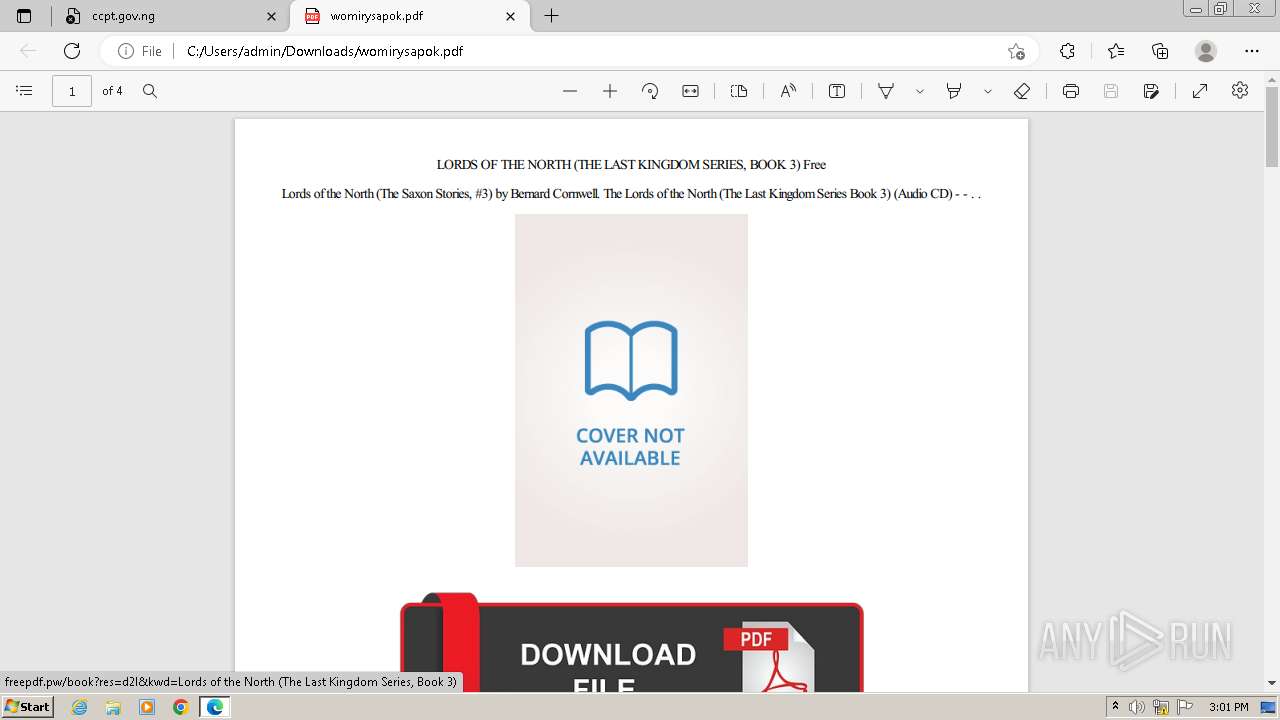
Task: Close the womirysapok.pdf tab
Action: [511, 16]
